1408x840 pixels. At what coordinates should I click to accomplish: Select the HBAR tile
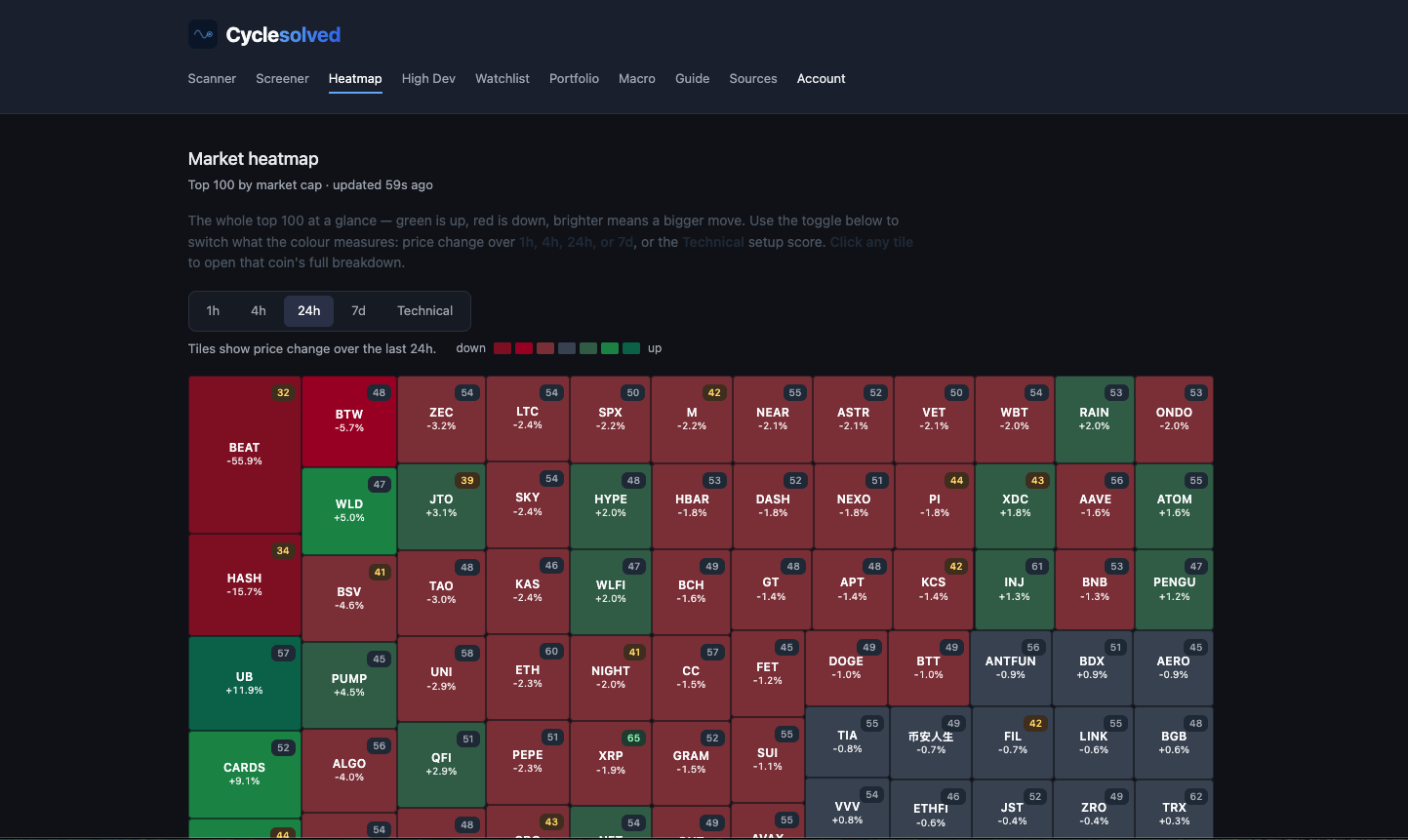click(692, 506)
